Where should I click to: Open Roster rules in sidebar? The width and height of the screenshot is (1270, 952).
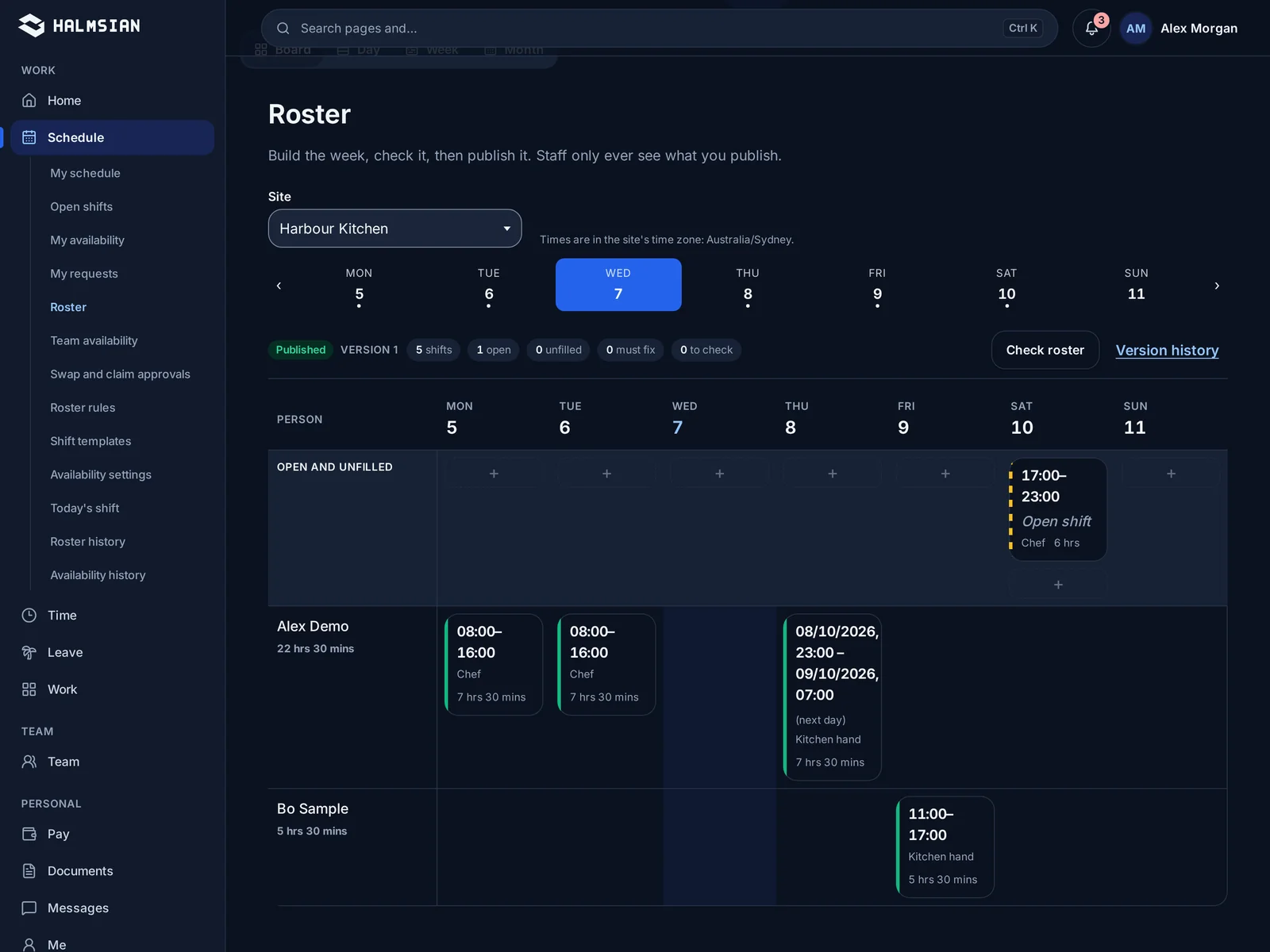click(x=83, y=408)
